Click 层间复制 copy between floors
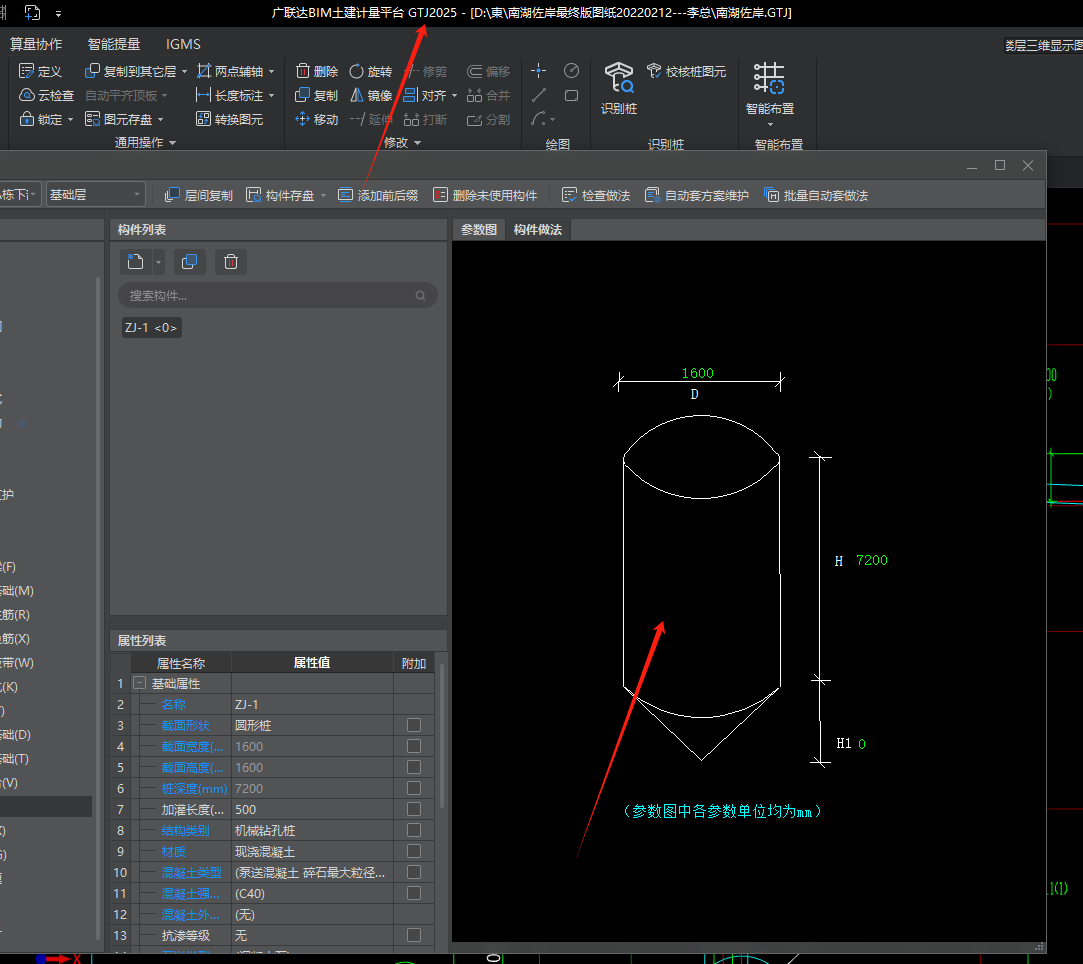Image resolution: width=1083 pixels, height=964 pixels. 199,195
